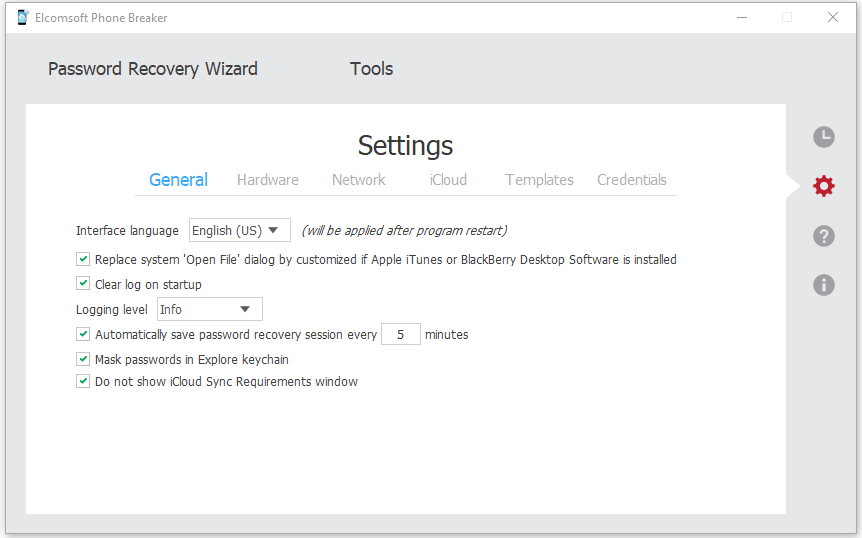862x538 pixels.
Task: Click the red settings gear icon
Action: pos(823,186)
